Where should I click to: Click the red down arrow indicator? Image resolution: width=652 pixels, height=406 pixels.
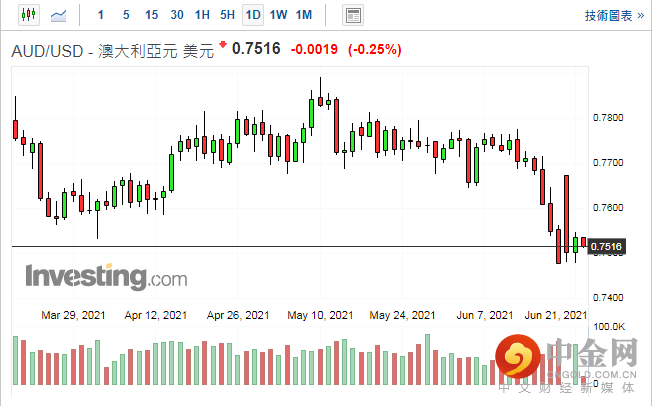(x=223, y=44)
